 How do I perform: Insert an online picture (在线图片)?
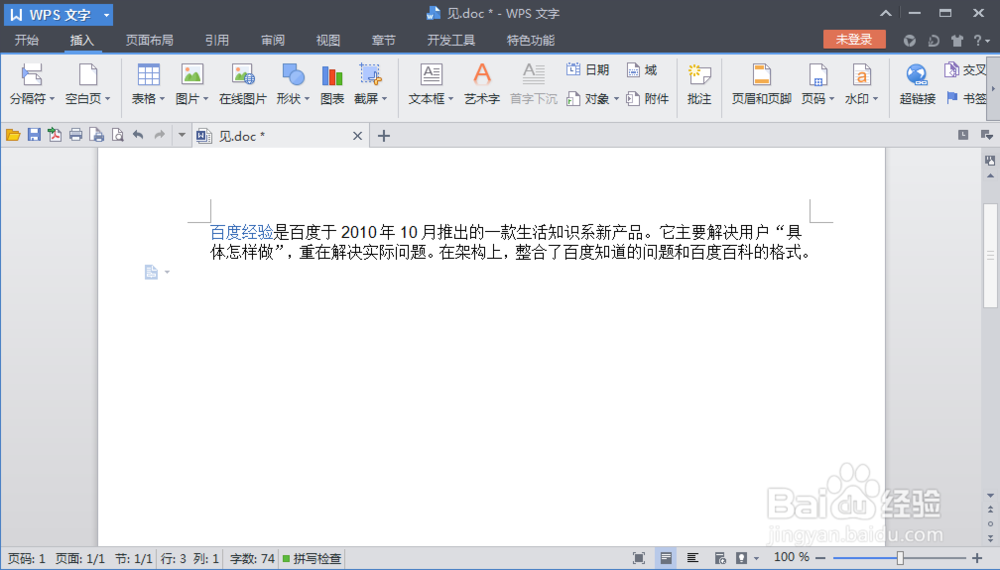click(x=242, y=84)
